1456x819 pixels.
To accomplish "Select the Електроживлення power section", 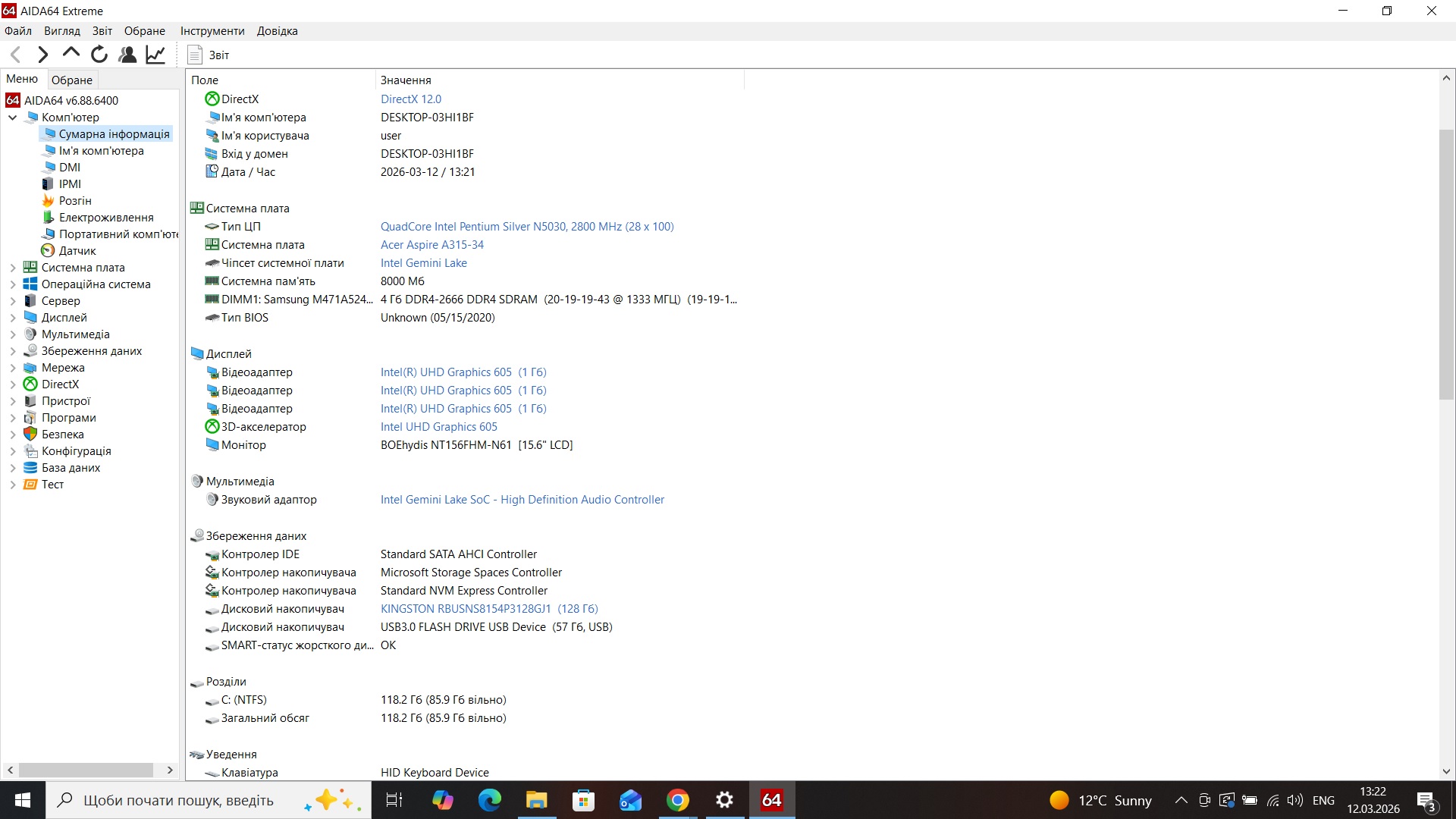I will 105,217.
